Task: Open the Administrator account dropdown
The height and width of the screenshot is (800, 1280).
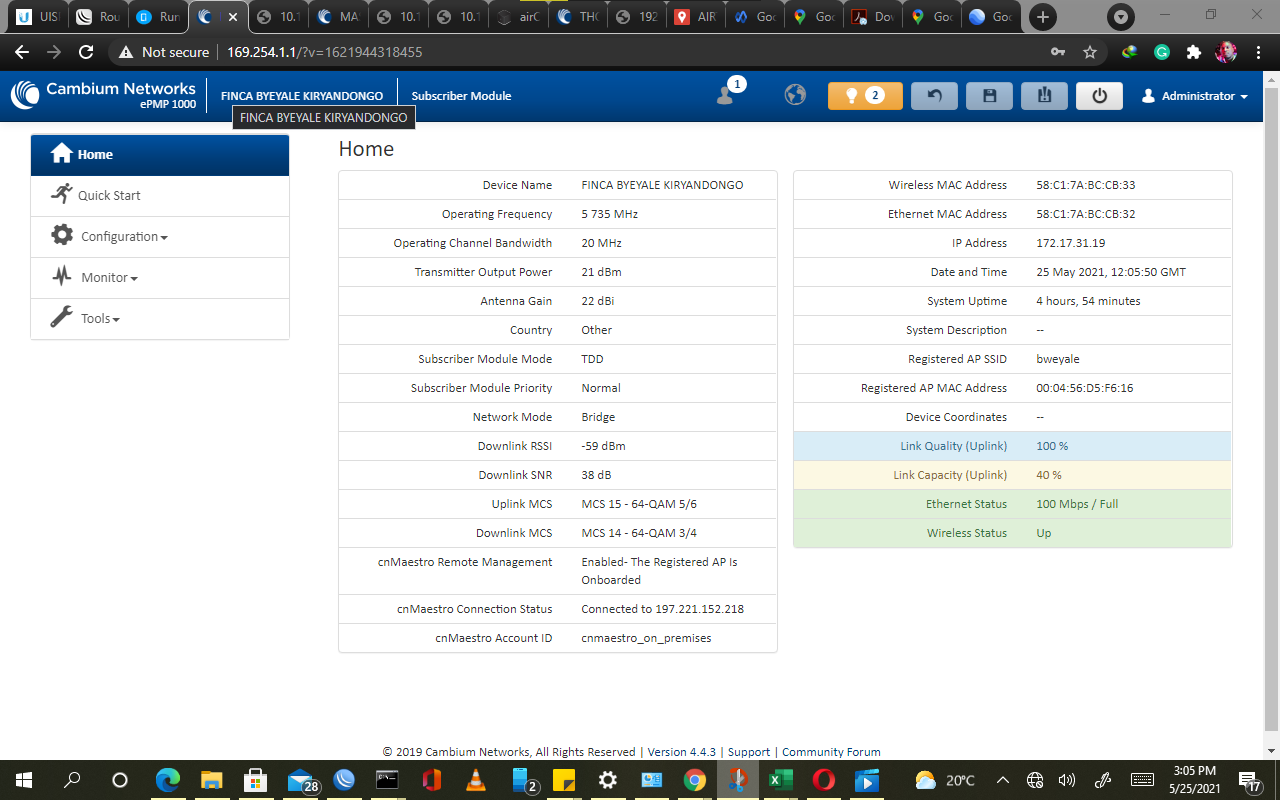Action: (x=1194, y=96)
